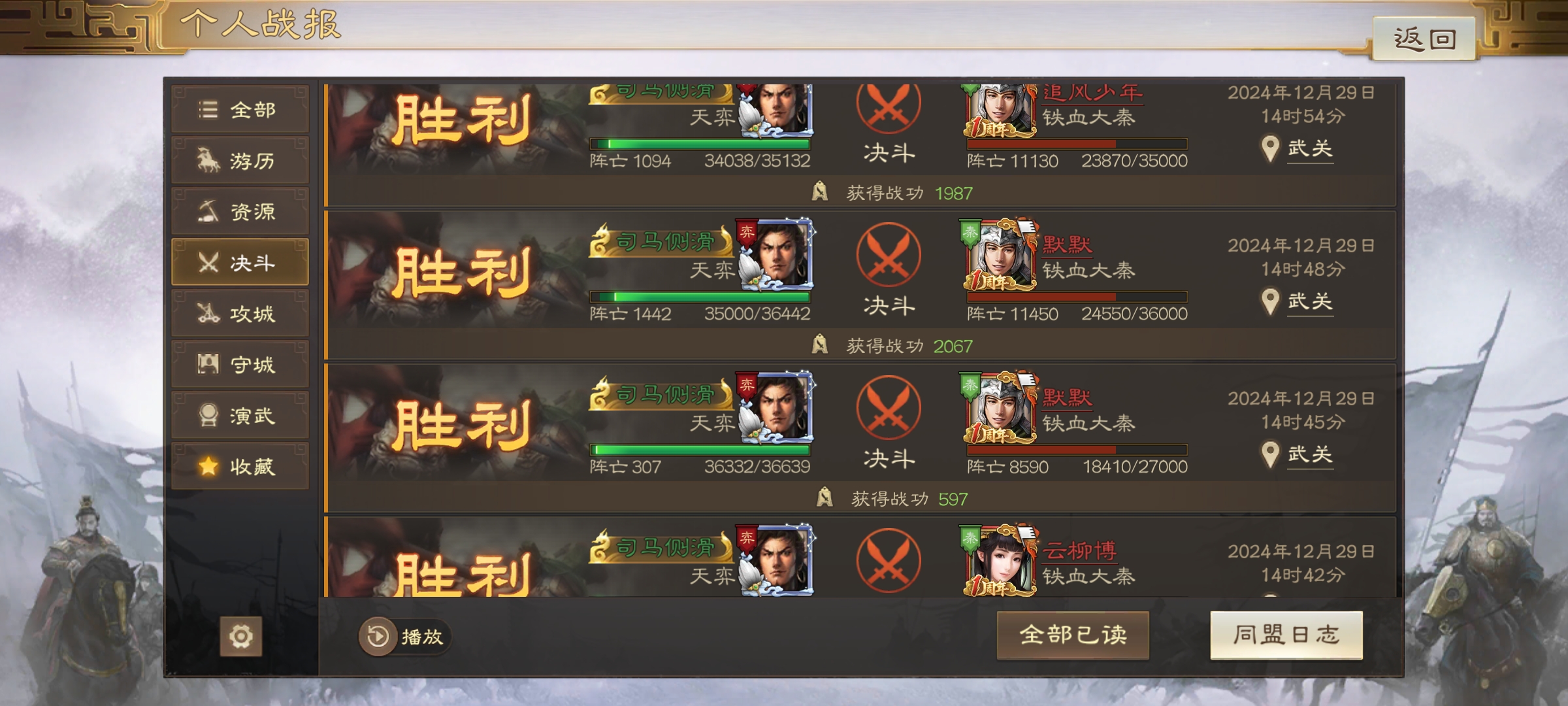1568x706 pixels.
Task: Open the 演武 tab
Action: tap(240, 415)
